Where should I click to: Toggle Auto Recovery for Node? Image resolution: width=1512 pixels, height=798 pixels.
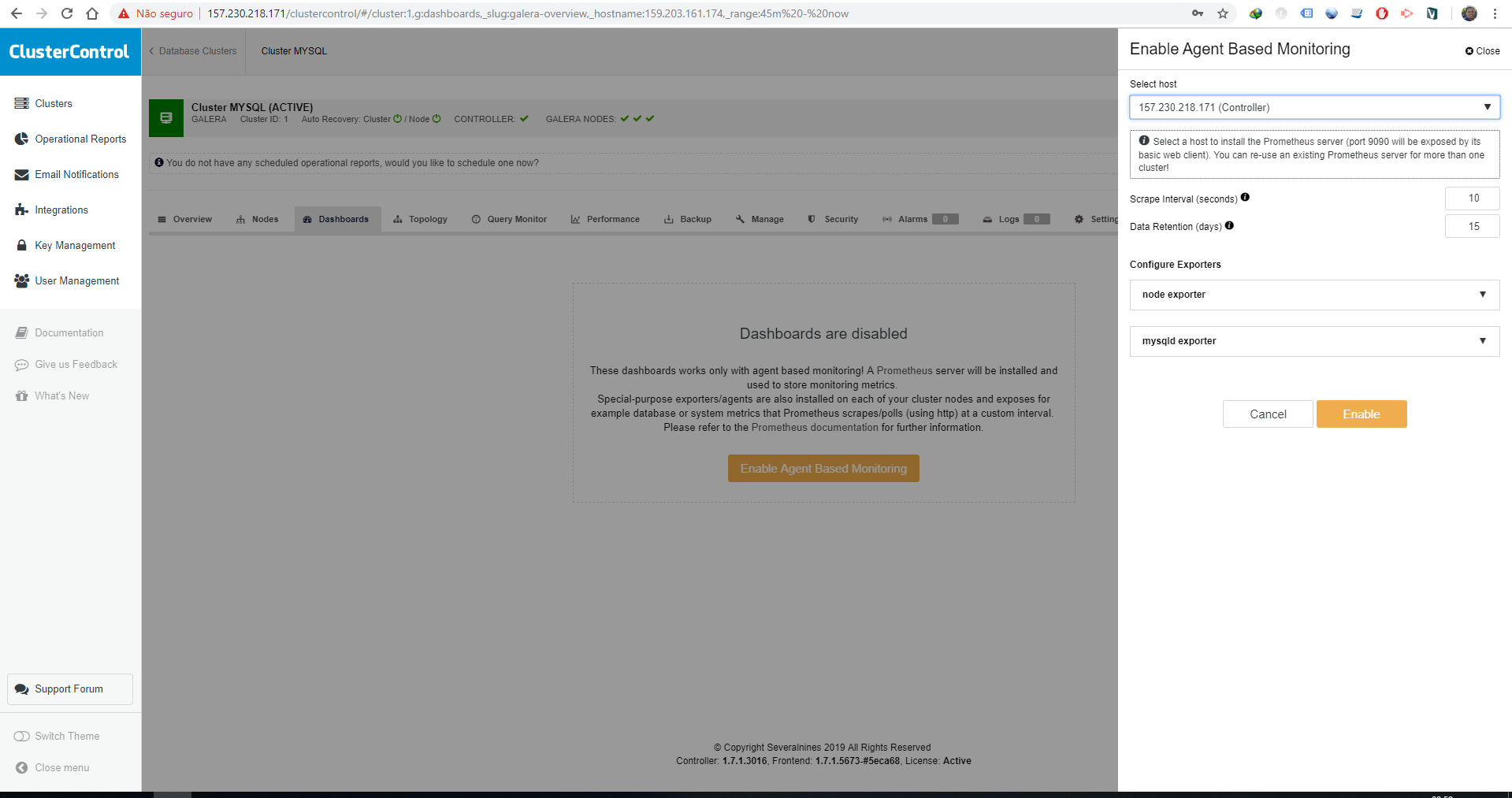pyautogui.click(x=435, y=119)
